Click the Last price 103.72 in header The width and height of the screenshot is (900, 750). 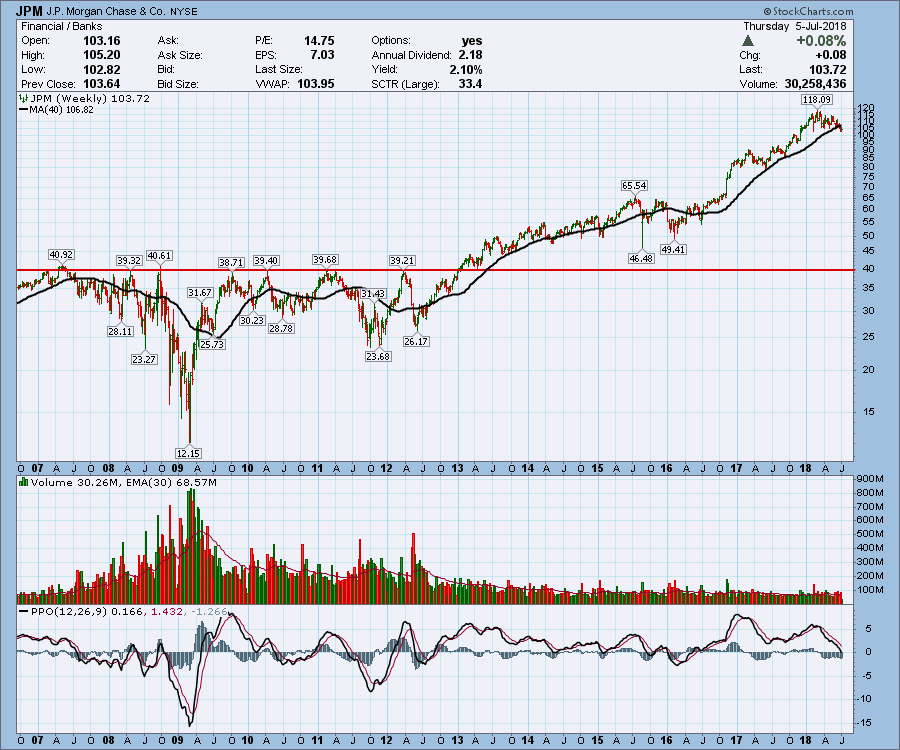point(827,69)
